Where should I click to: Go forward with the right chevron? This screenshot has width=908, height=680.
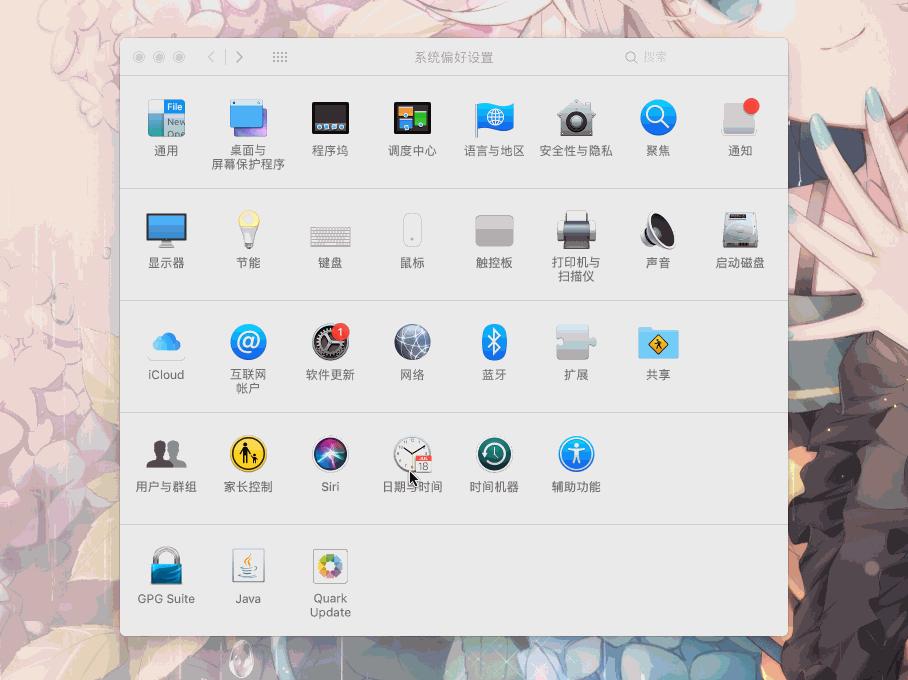click(239, 57)
